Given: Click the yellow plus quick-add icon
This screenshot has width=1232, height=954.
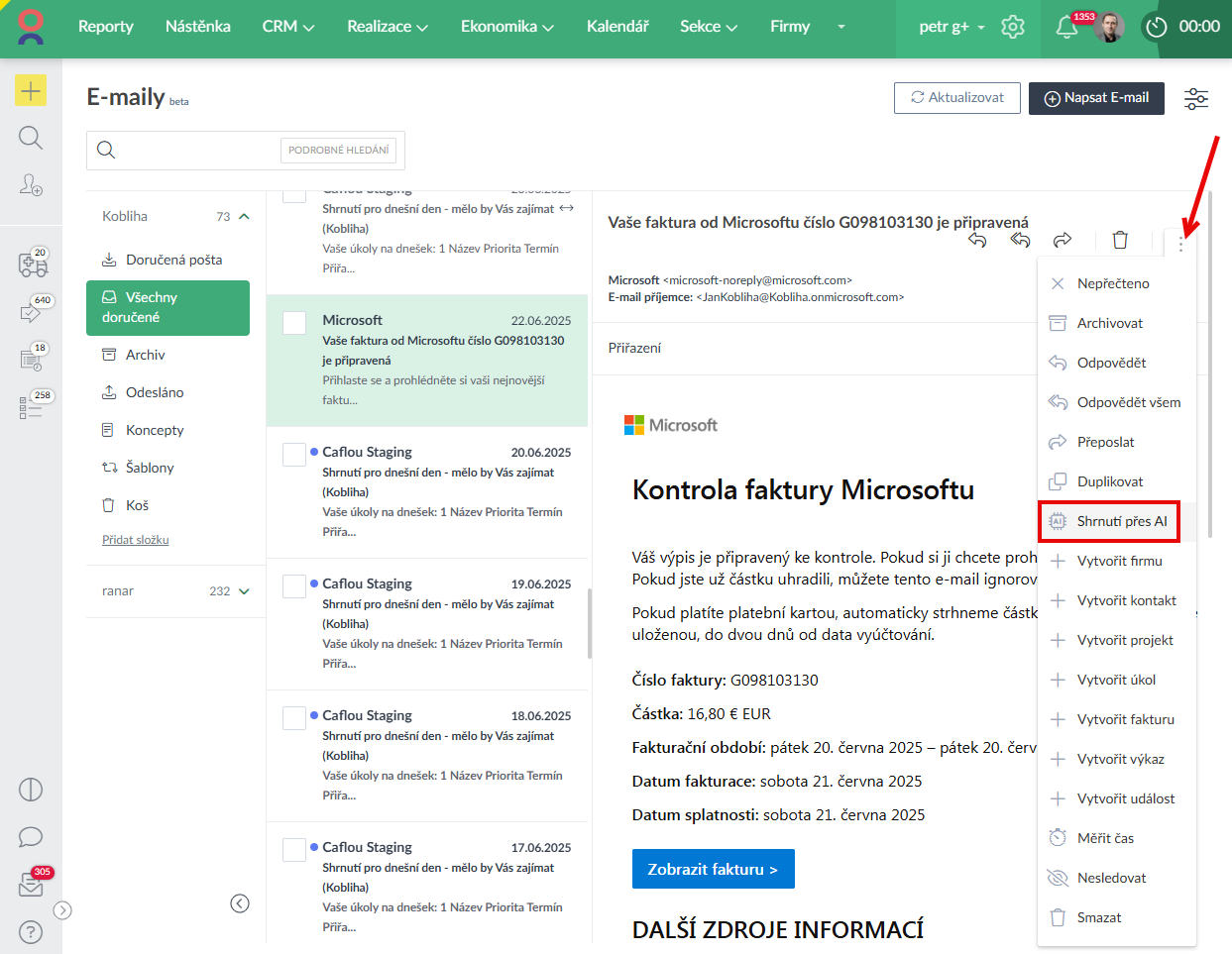Looking at the screenshot, I should tap(31, 91).
